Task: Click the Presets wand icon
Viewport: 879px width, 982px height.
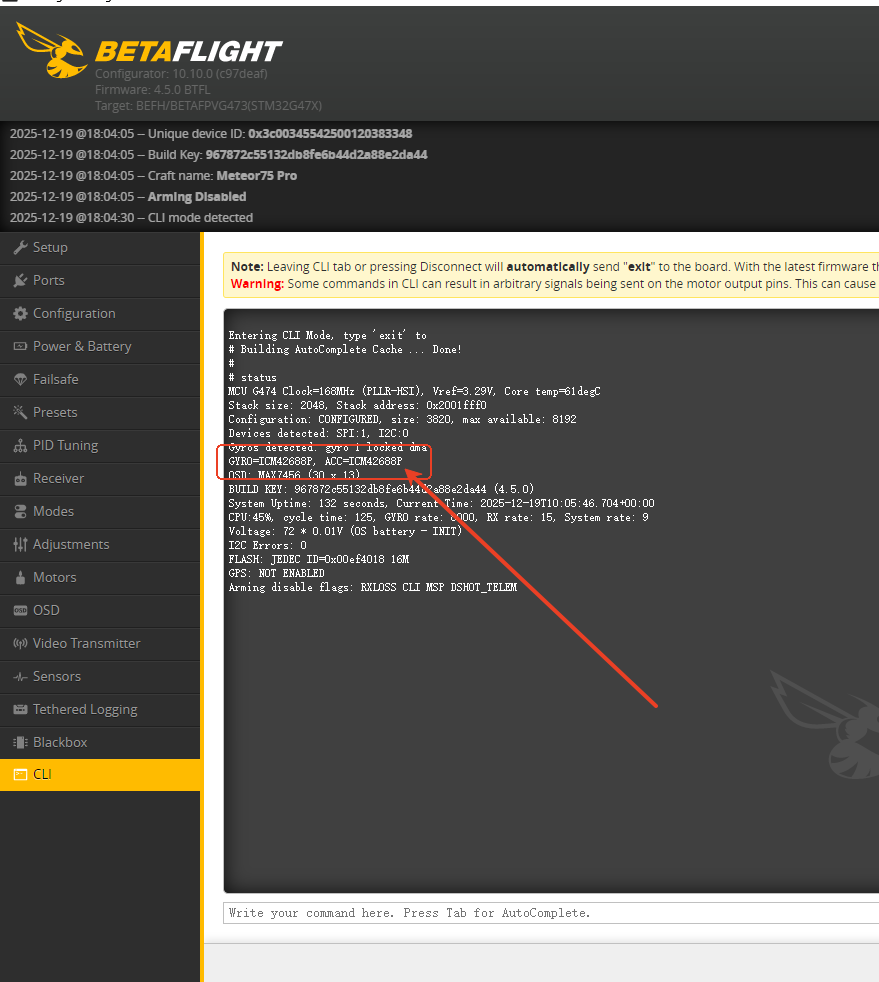Action: [x=21, y=412]
